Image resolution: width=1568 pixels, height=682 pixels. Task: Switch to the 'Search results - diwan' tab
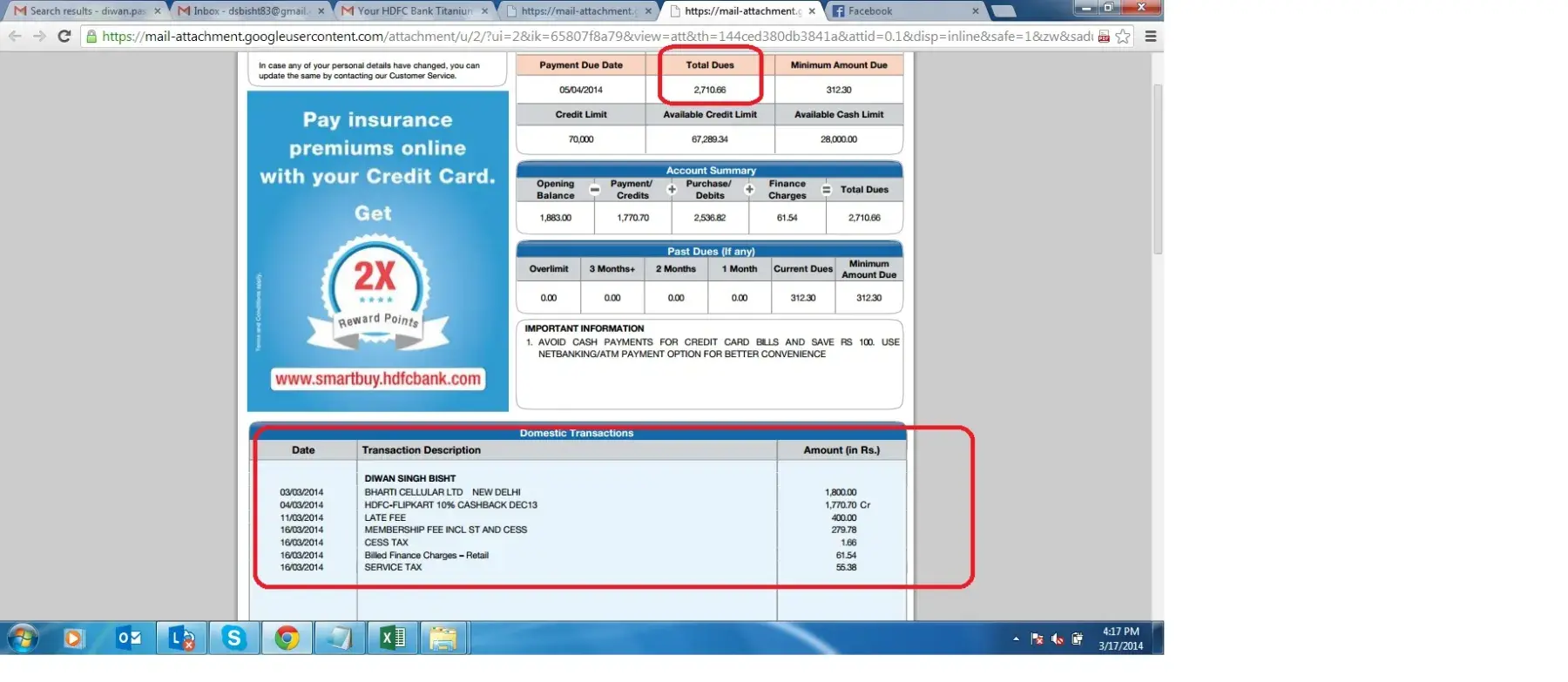[x=87, y=11]
